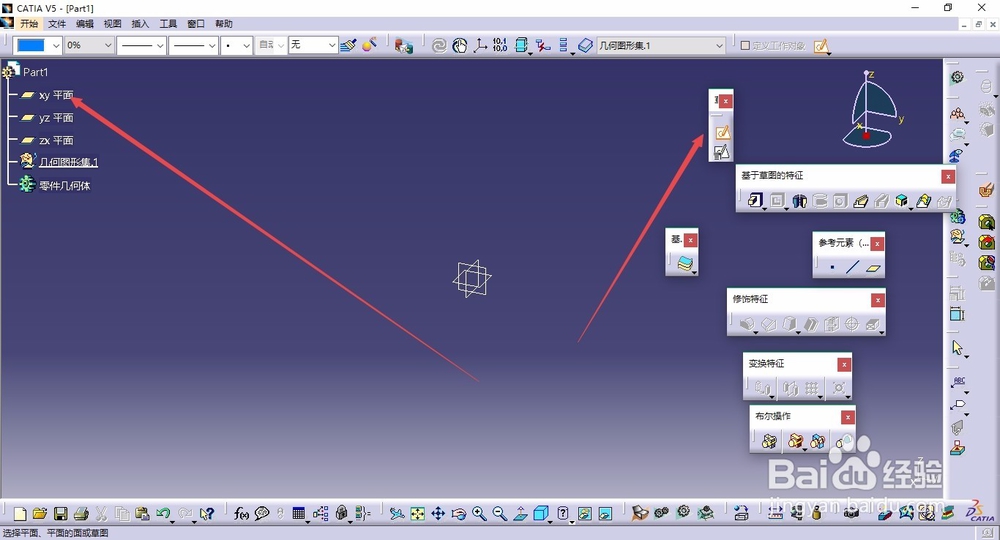
Task: Create a Point from the 参考元素 toolbar
Action: click(832, 268)
